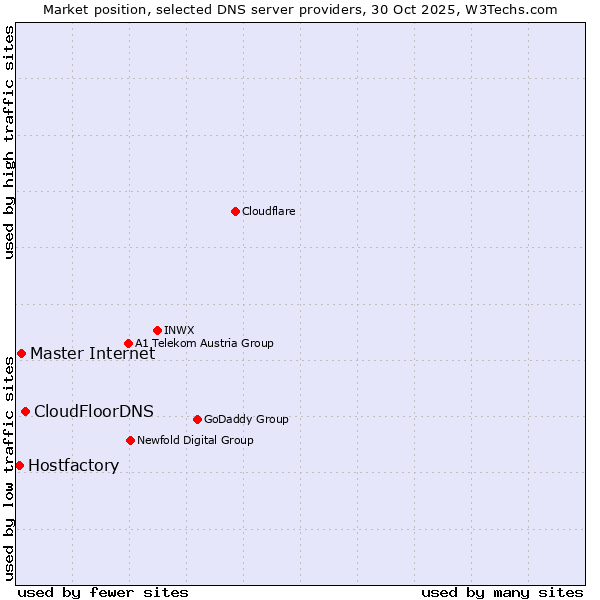Click the GoDaddy Group label
Screen dimensions: 600x600
pos(246,419)
